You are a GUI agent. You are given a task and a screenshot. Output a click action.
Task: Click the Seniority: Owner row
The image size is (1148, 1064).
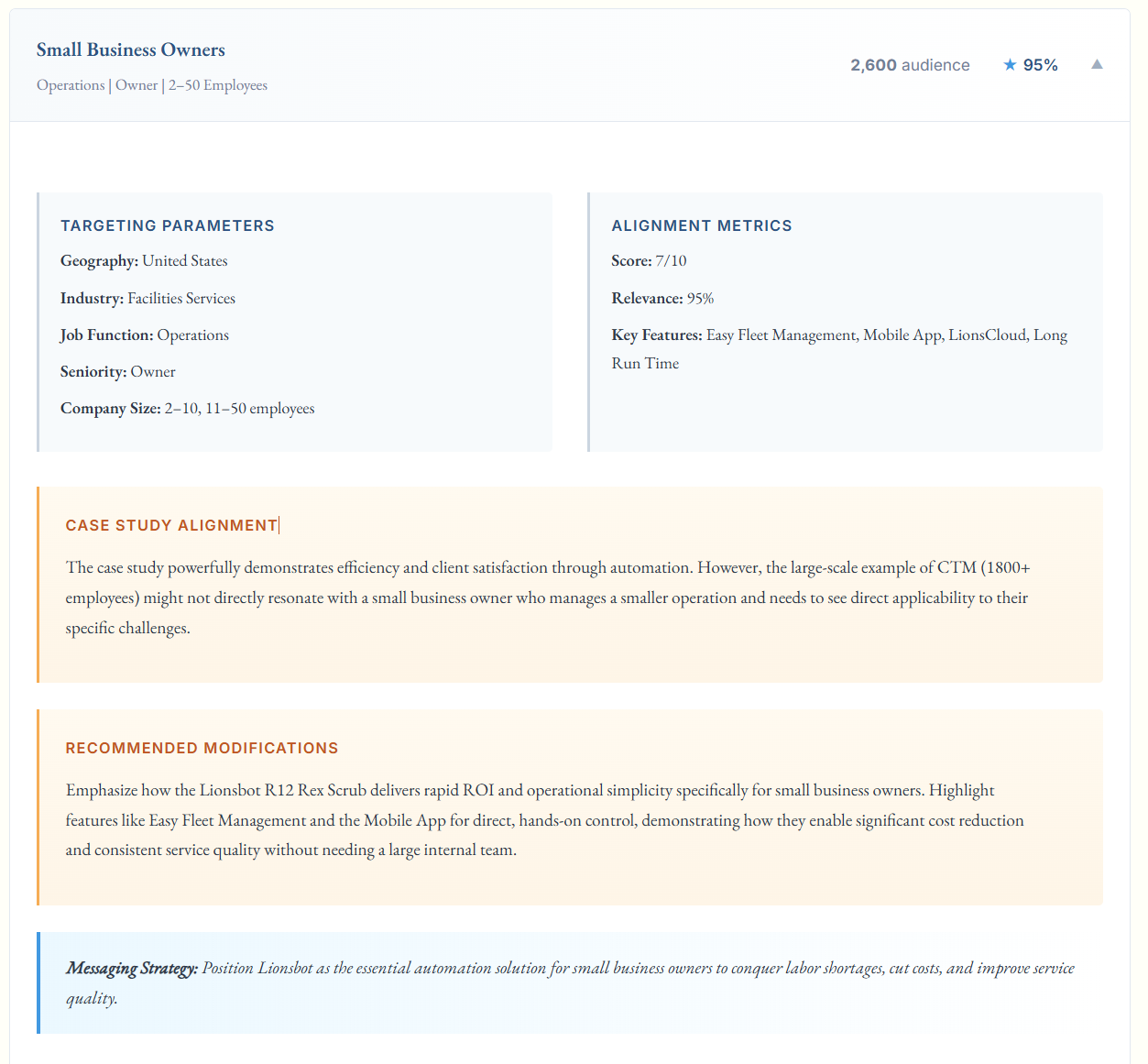pyautogui.click(x=118, y=372)
